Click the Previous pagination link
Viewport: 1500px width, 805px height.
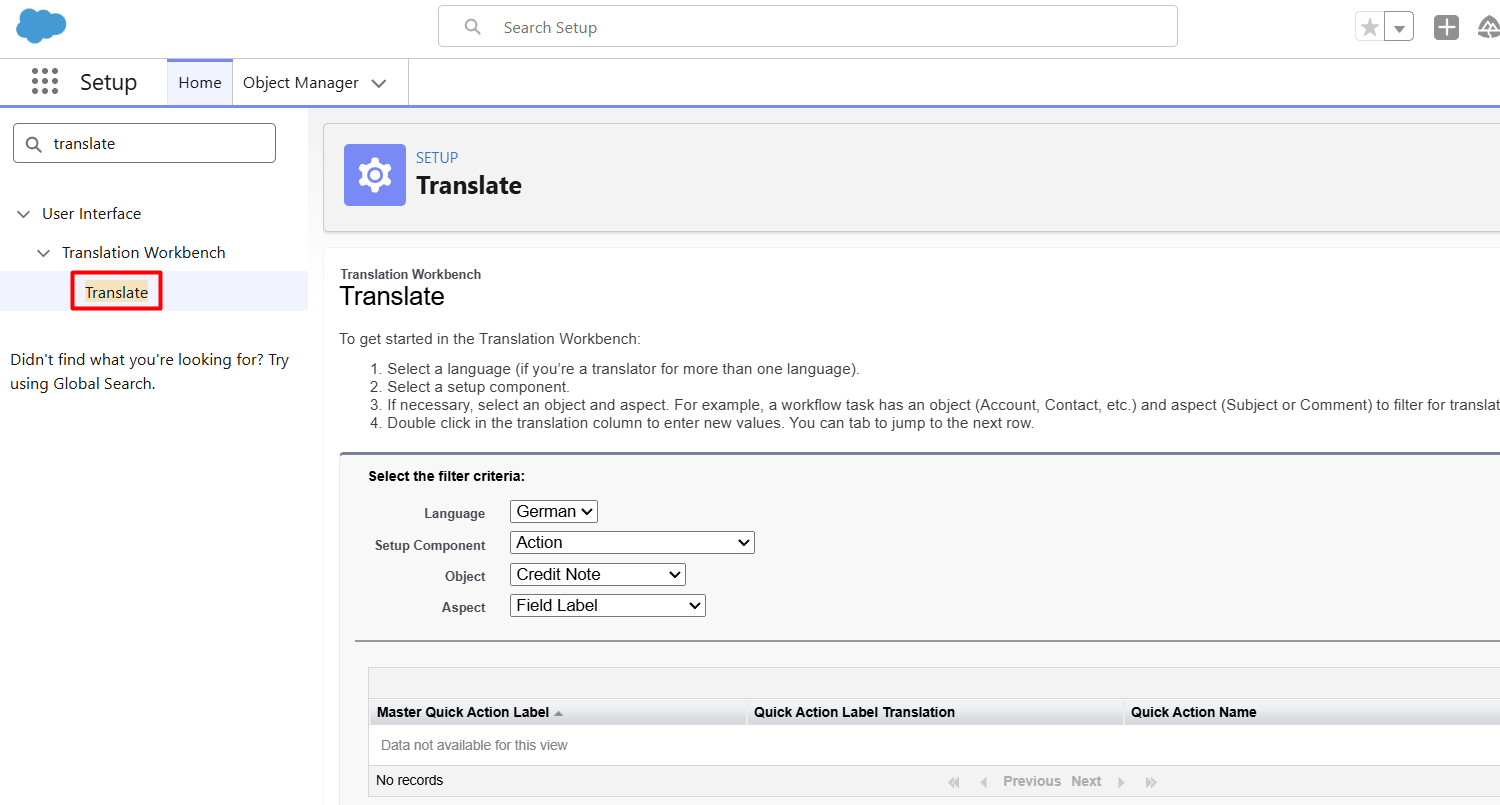[x=1032, y=782]
